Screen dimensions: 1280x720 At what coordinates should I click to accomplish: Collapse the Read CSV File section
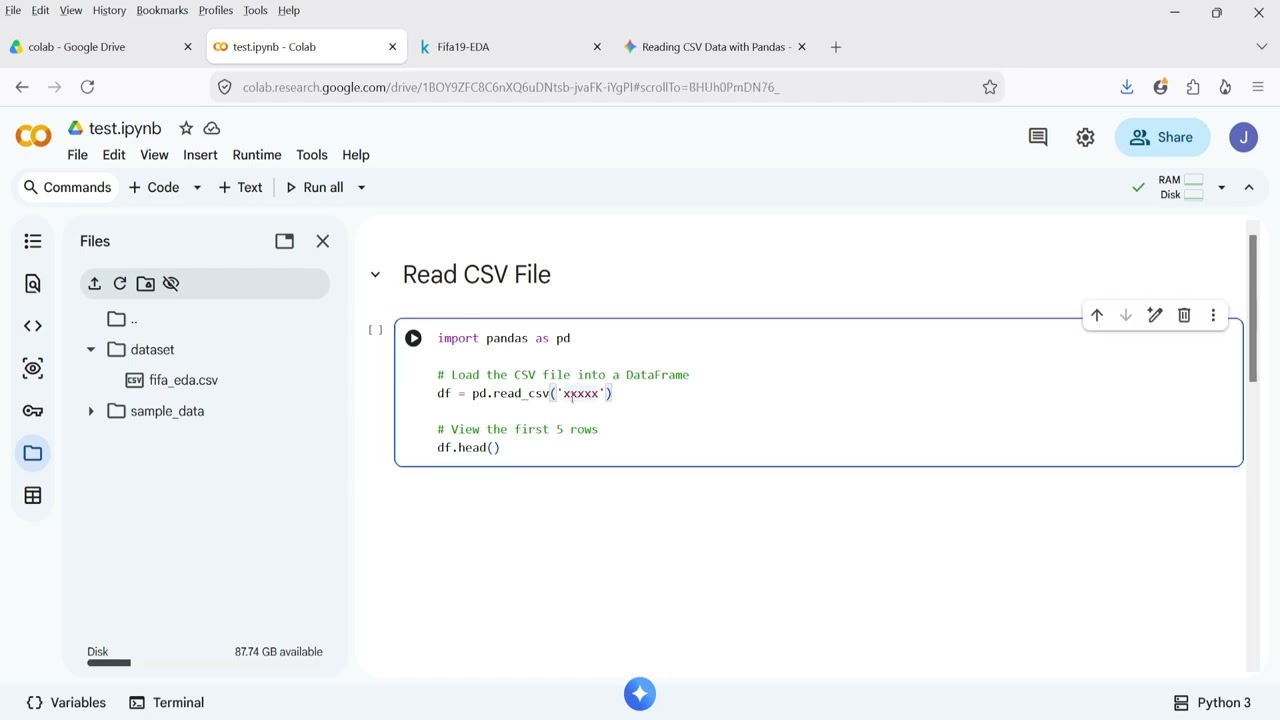(x=375, y=275)
